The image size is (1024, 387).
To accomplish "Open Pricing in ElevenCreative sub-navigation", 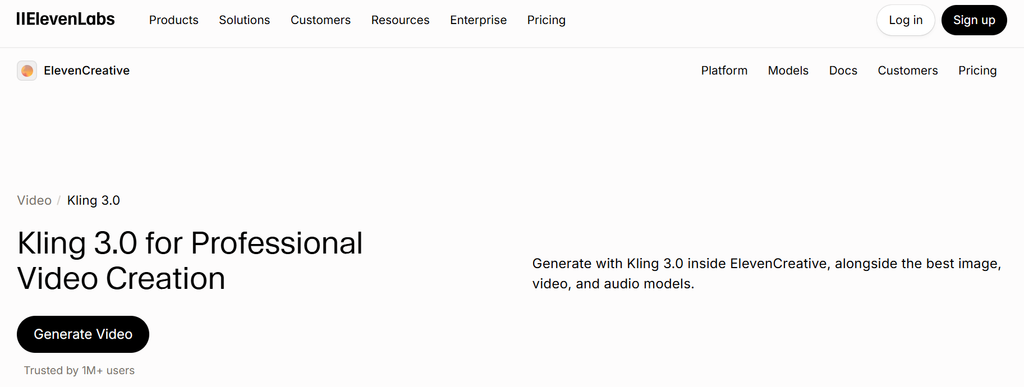I will click(x=978, y=70).
